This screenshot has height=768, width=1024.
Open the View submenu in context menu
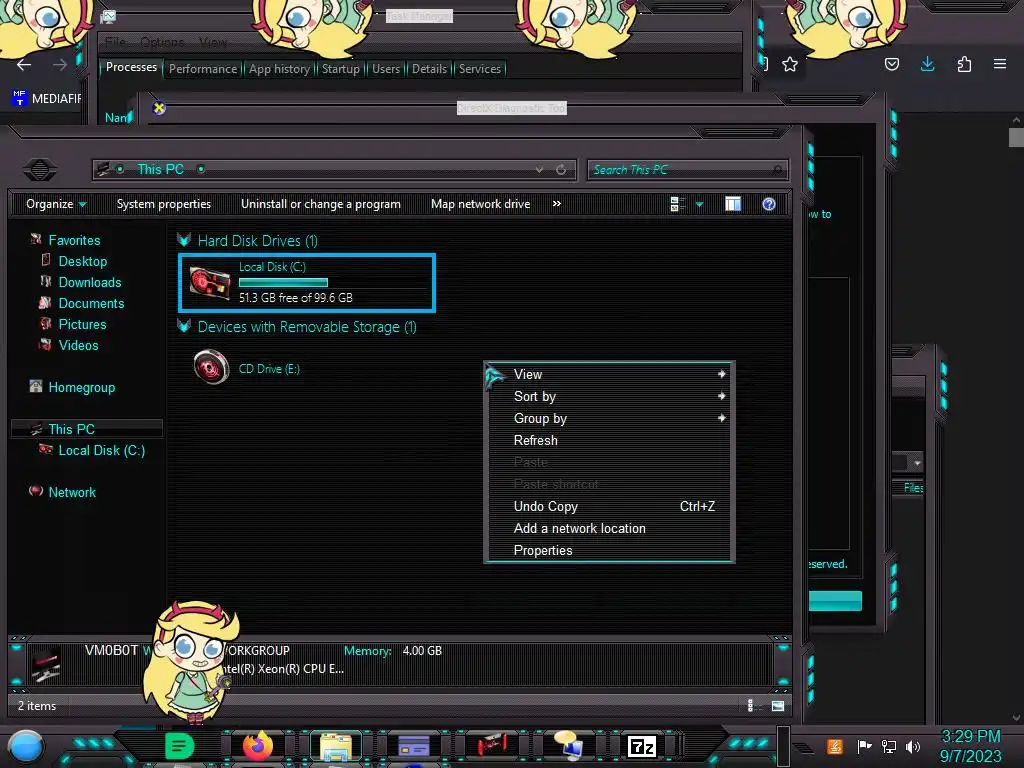(609, 374)
